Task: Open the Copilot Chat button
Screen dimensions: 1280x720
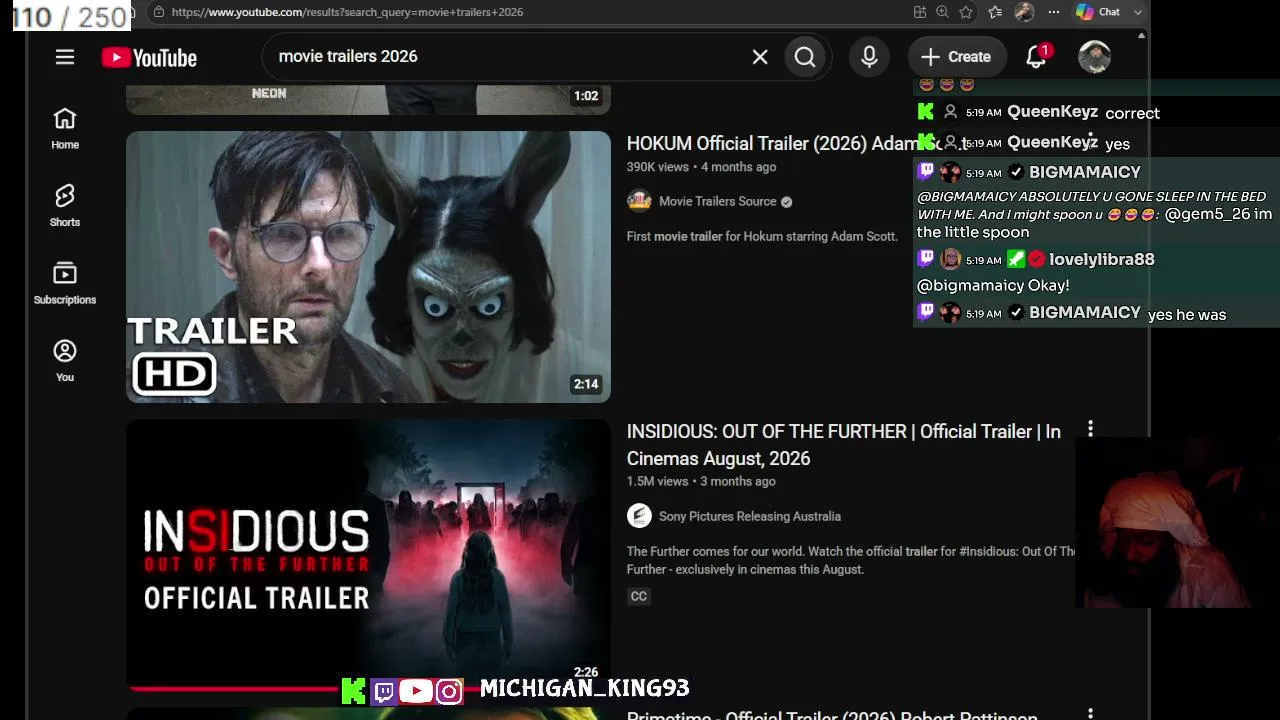Action: [1097, 12]
